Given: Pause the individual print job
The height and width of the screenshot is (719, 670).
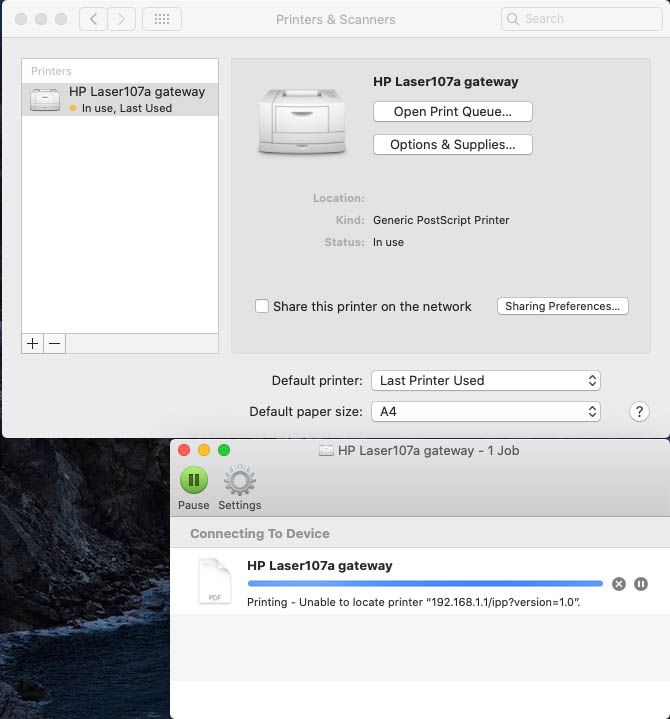Looking at the screenshot, I should (x=641, y=584).
